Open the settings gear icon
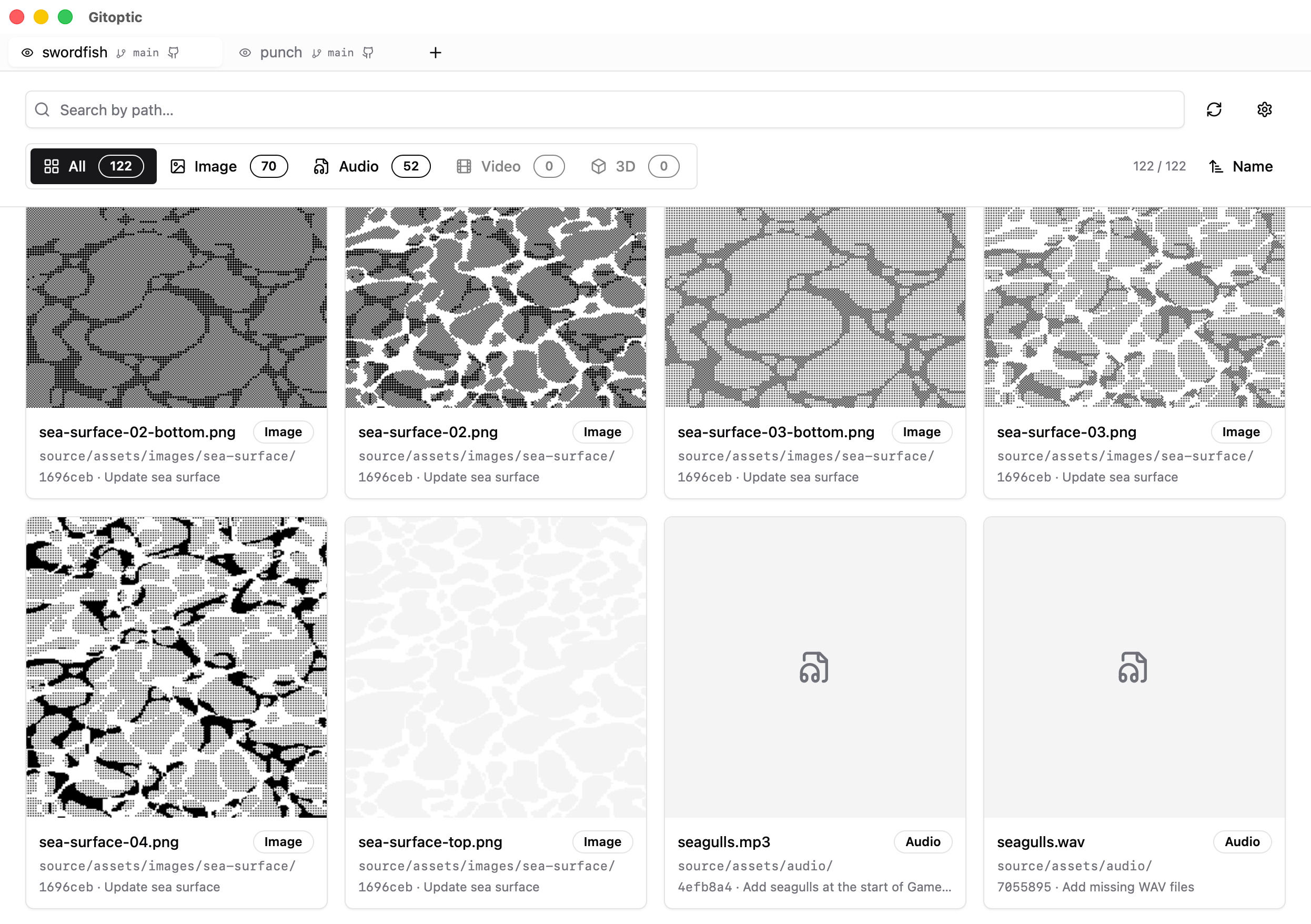The height and width of the screenshot is (924, 1311). pos(1264,109)
